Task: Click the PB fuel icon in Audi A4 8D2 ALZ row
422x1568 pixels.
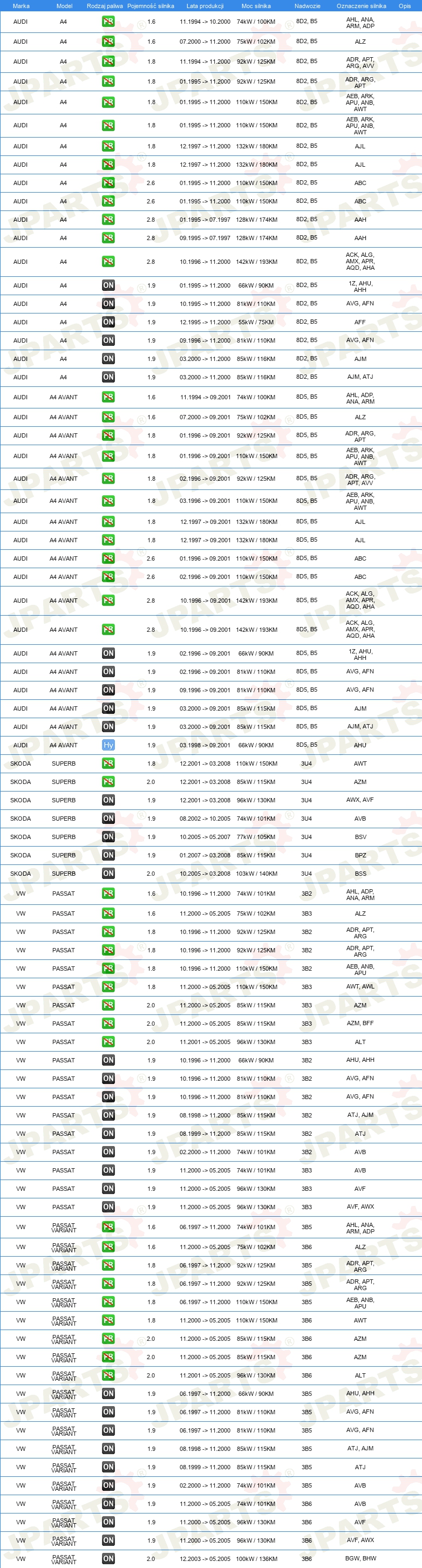Action: point(108,42)
